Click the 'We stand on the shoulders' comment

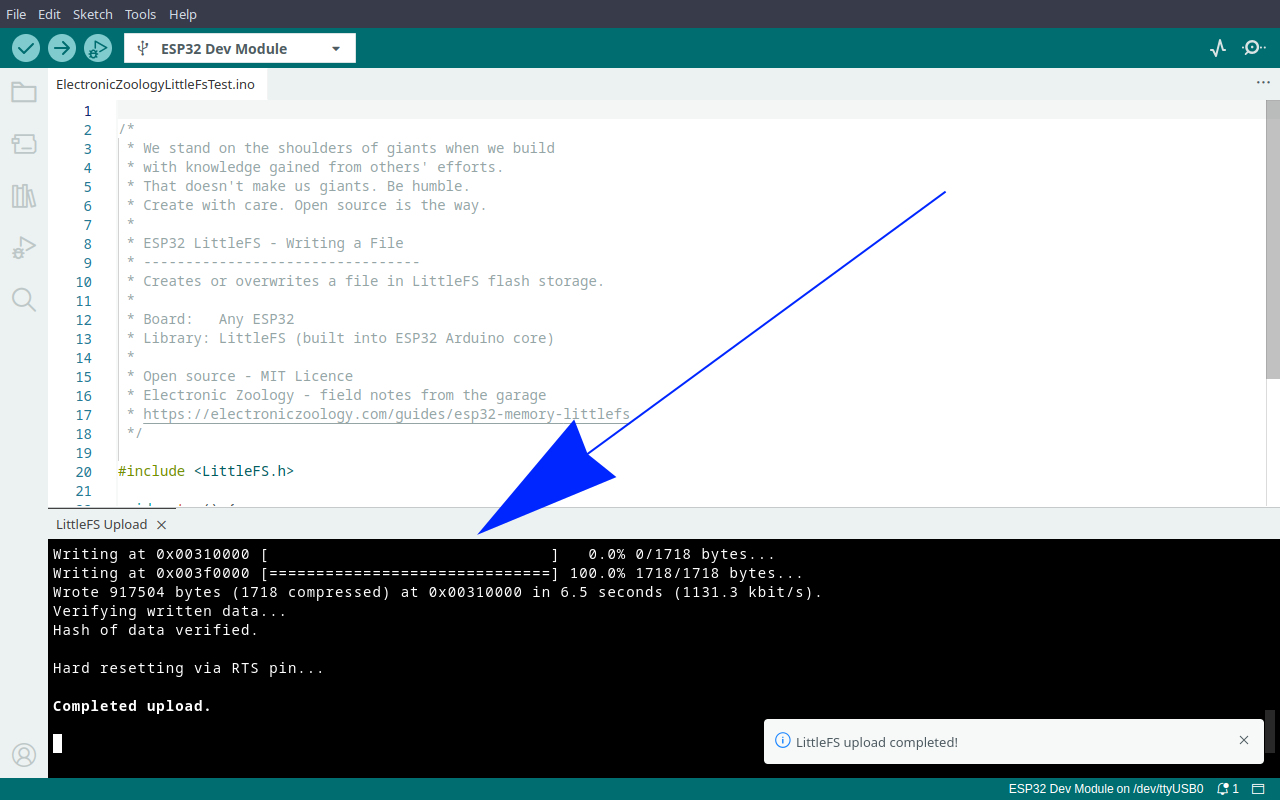pos(348,148)
